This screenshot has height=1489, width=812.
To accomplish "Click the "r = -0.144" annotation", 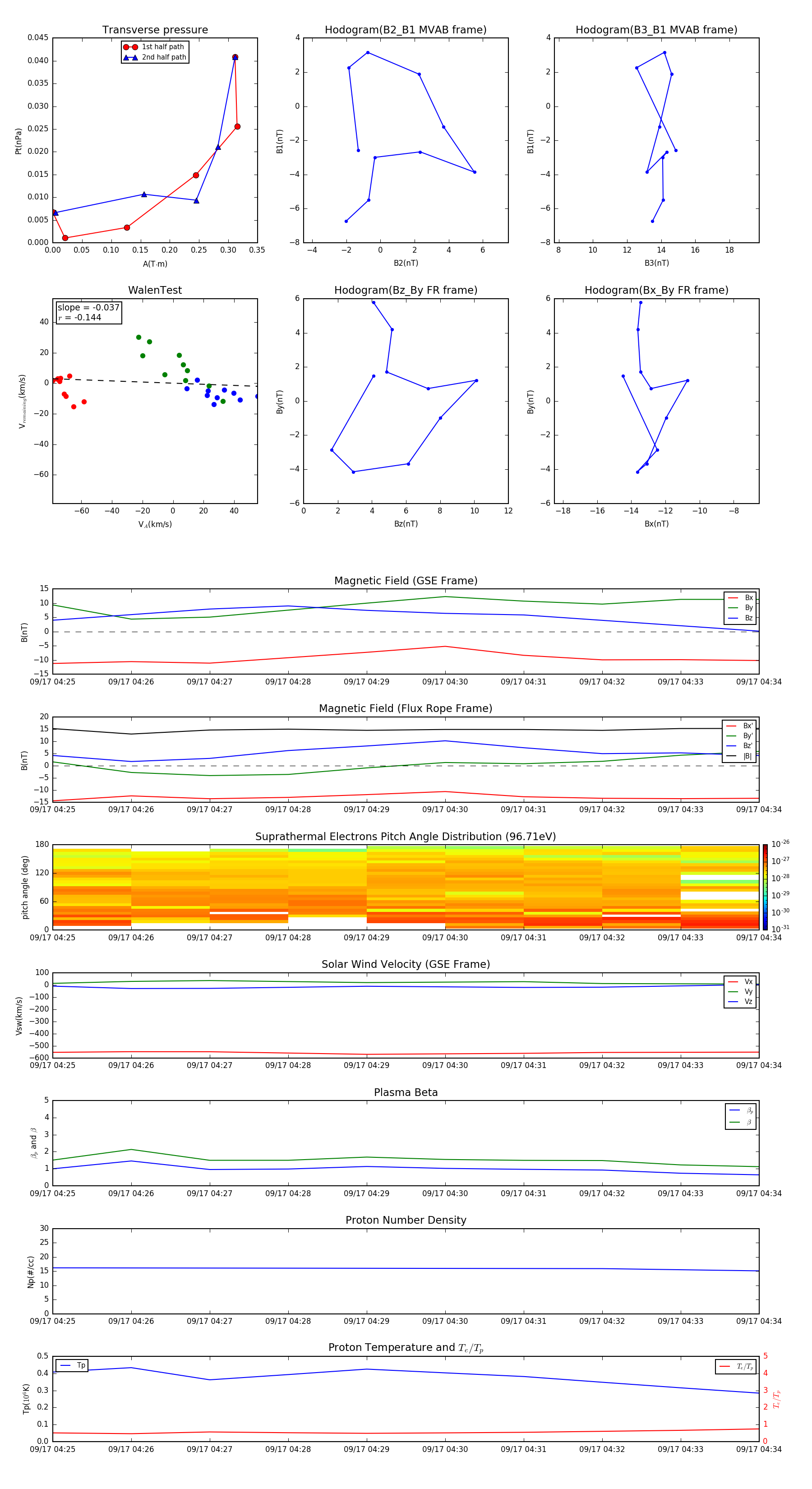I will (x=80, y=317).
